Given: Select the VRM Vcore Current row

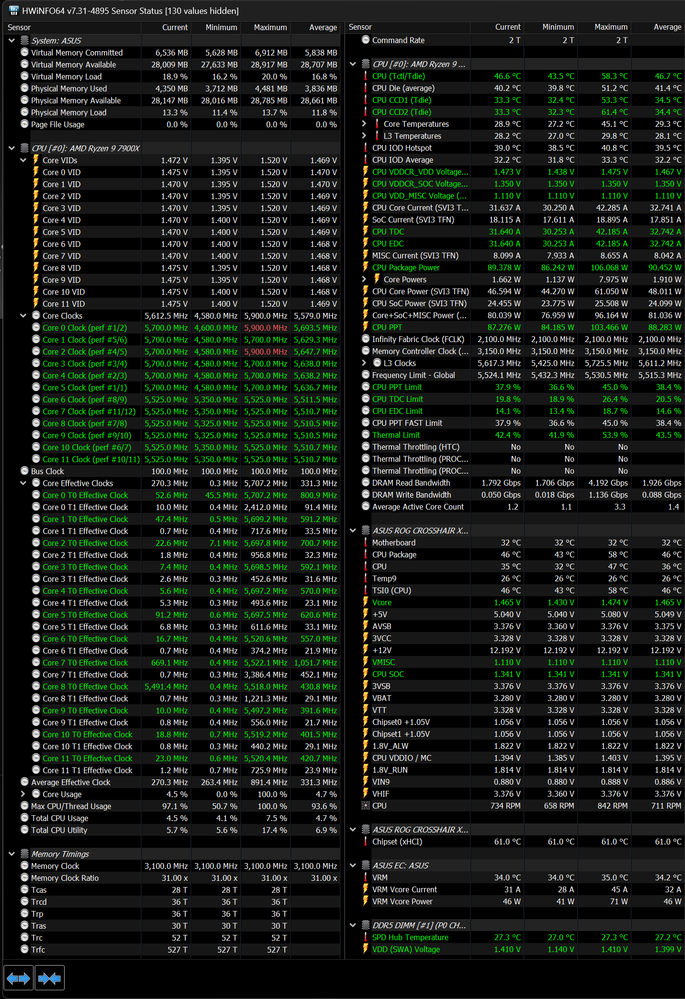Looking at the screenshot, I should click(515, 889).
